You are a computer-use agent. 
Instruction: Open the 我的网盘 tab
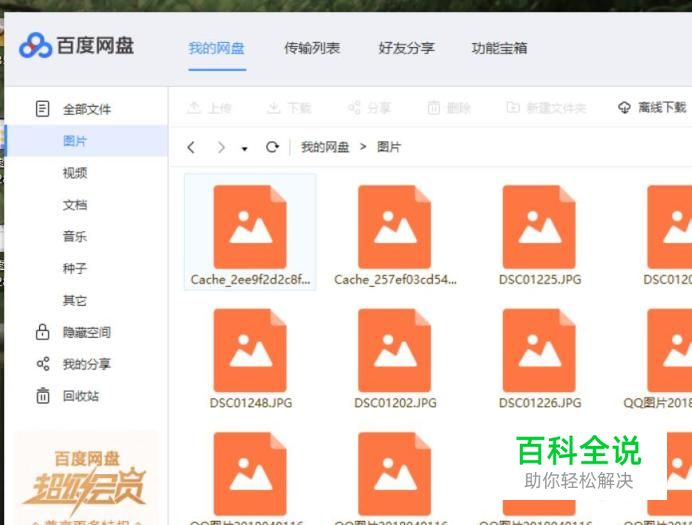point(216,48)
